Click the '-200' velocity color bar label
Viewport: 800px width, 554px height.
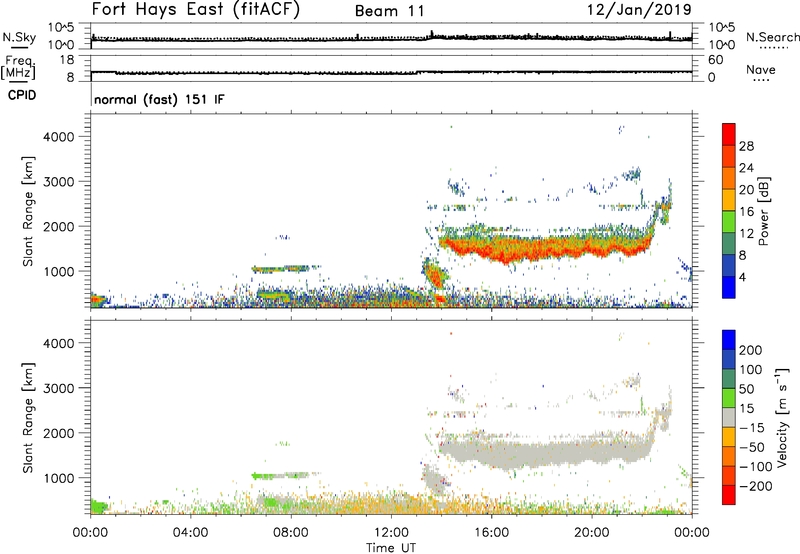pyautogui.click(x=756, y=487)
